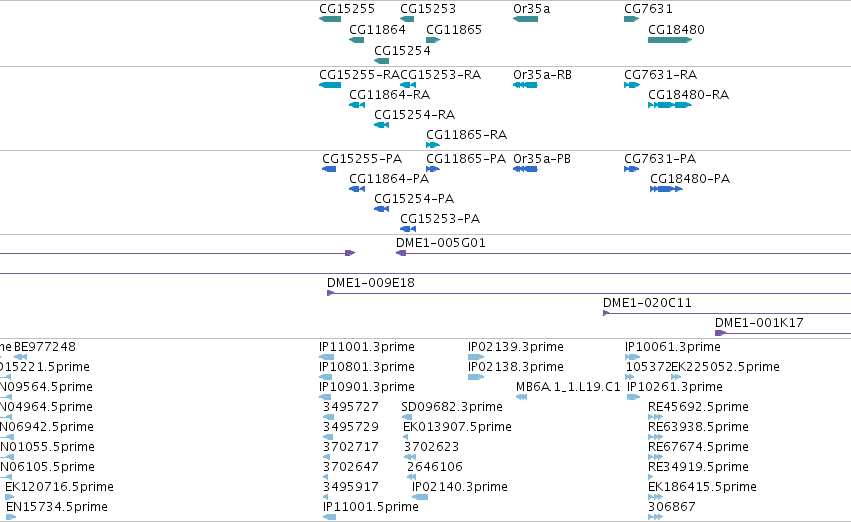Select the CG15254 gene label
851x522 pixels.
(402, 50)
